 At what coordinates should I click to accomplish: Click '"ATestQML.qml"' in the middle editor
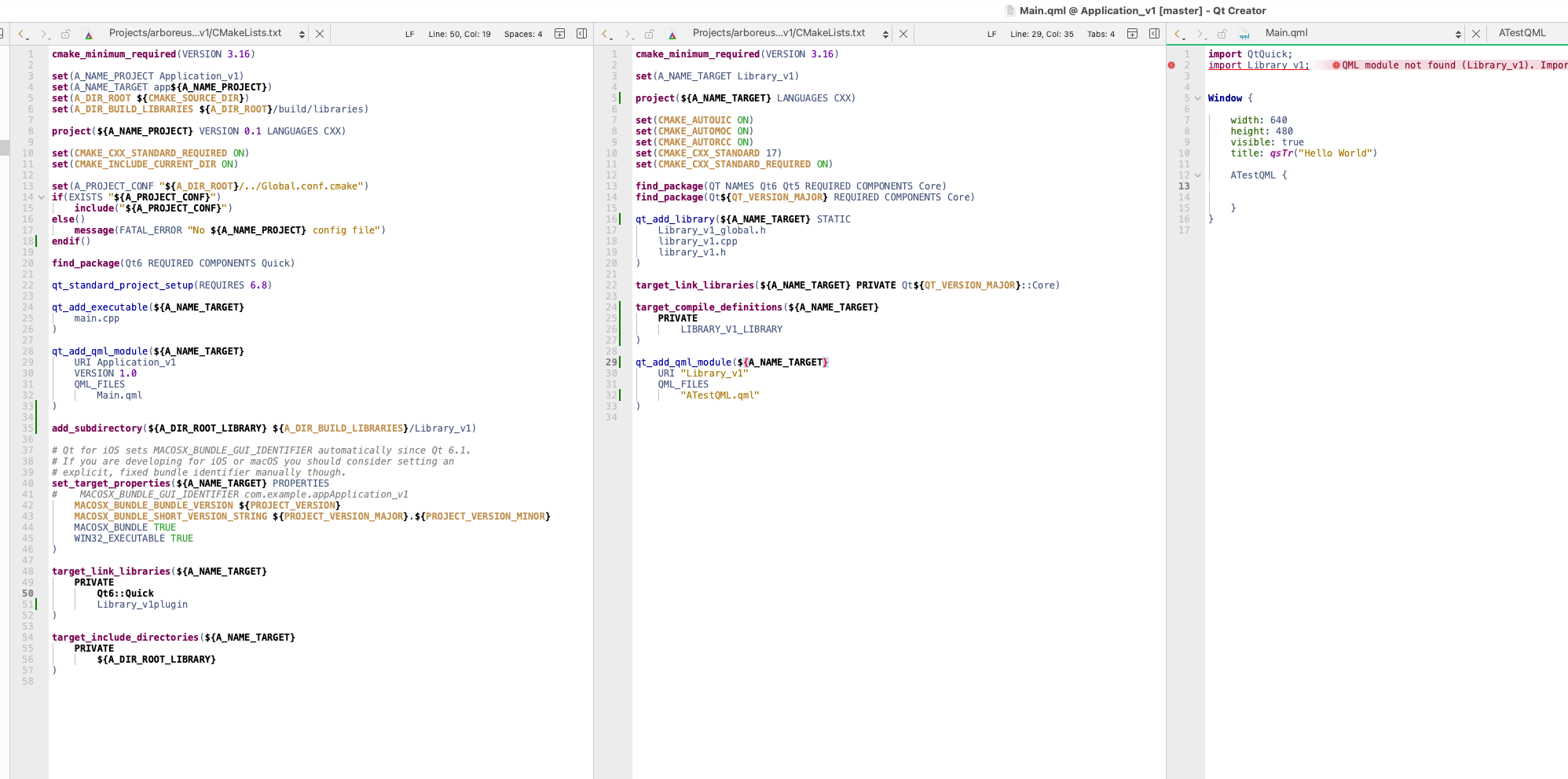(x=720, y=395)
